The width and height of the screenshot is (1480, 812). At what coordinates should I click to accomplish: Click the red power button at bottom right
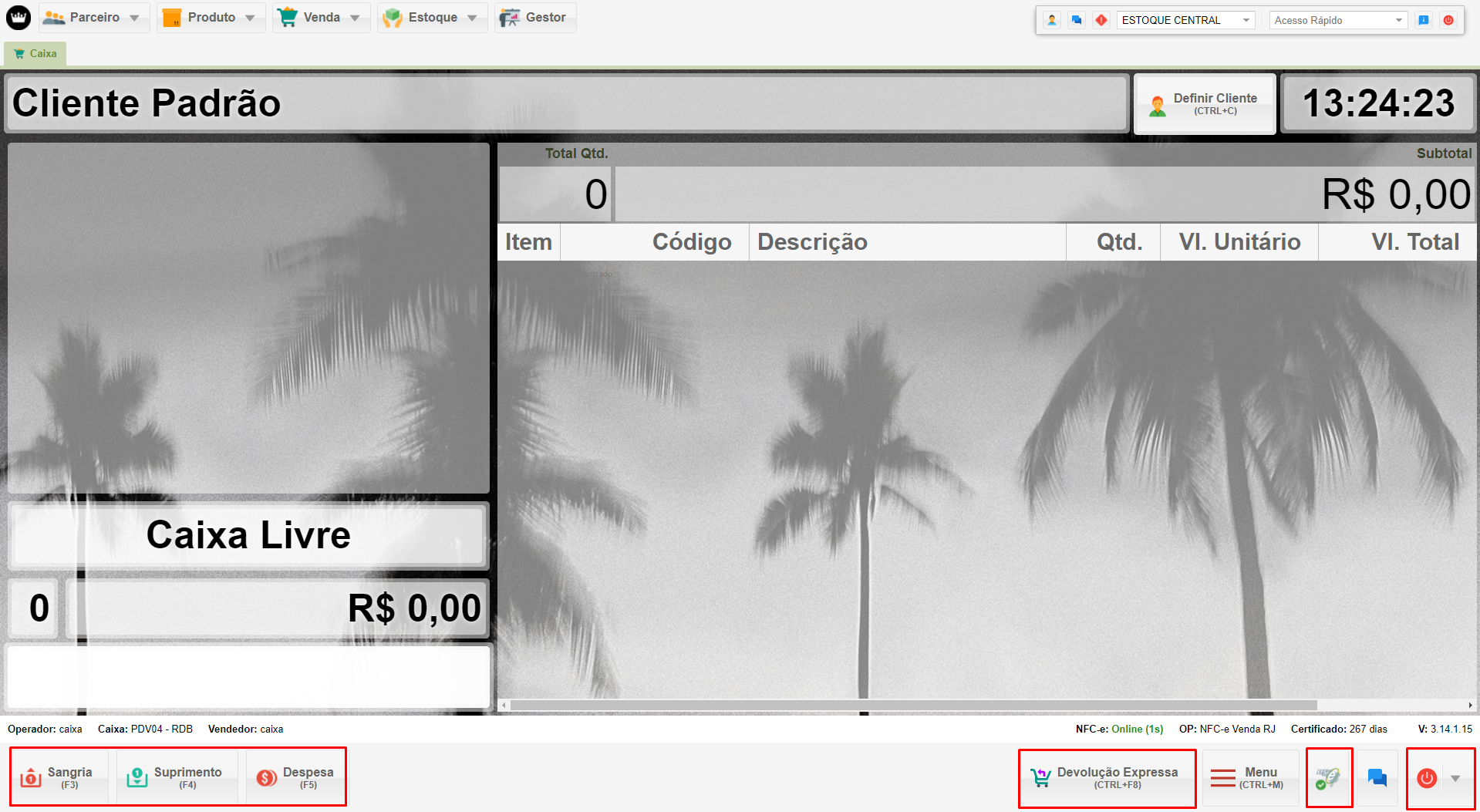click(x=1427, y=778)
